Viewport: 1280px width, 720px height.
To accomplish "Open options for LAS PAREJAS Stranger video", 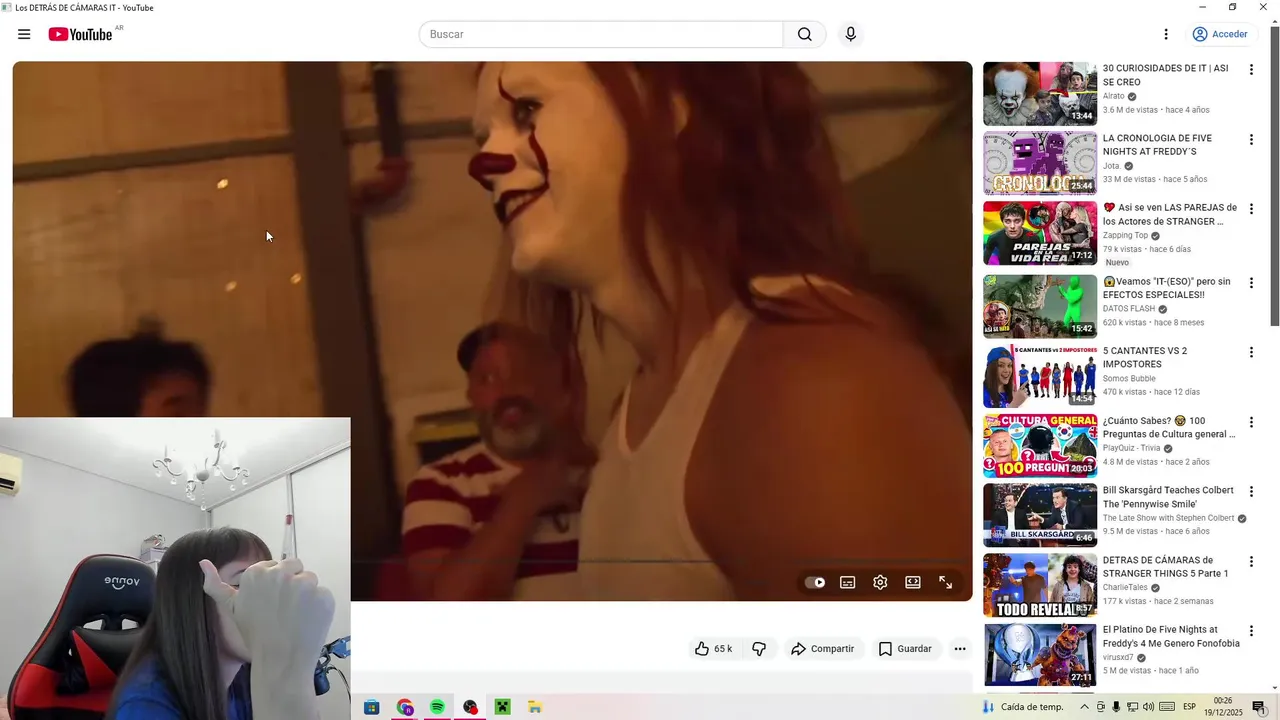I will (1250, 209).
